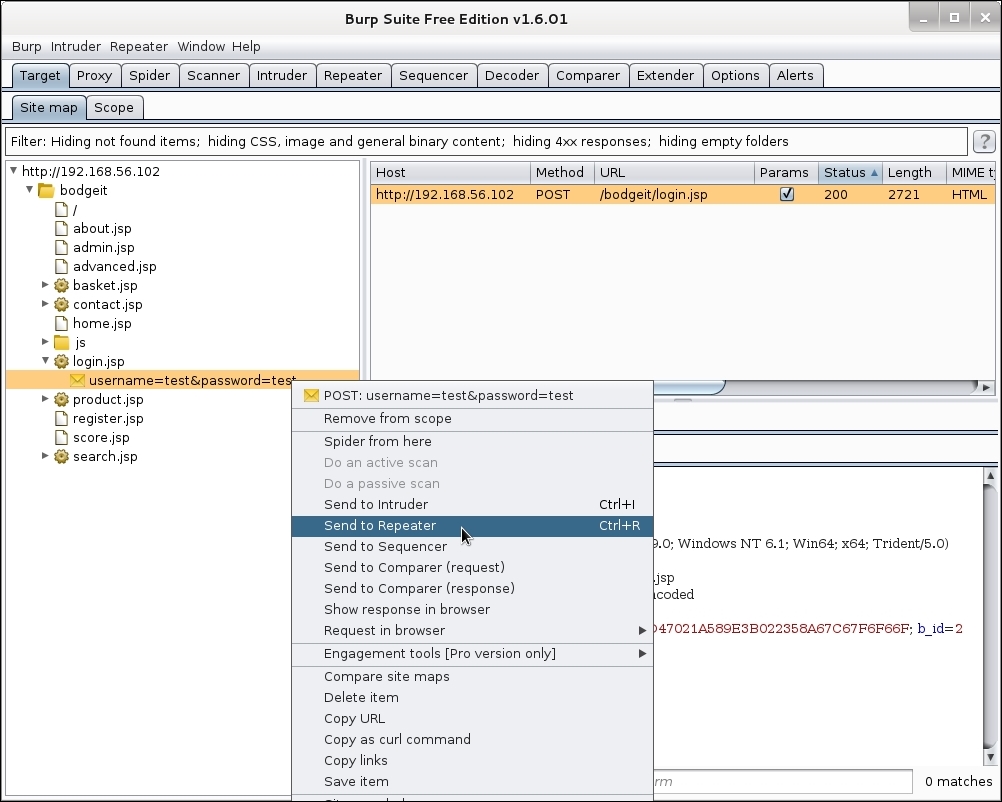Choose Save item menu entry
1002x802 pixels.
pyautogui.click(x=472, y=782)
